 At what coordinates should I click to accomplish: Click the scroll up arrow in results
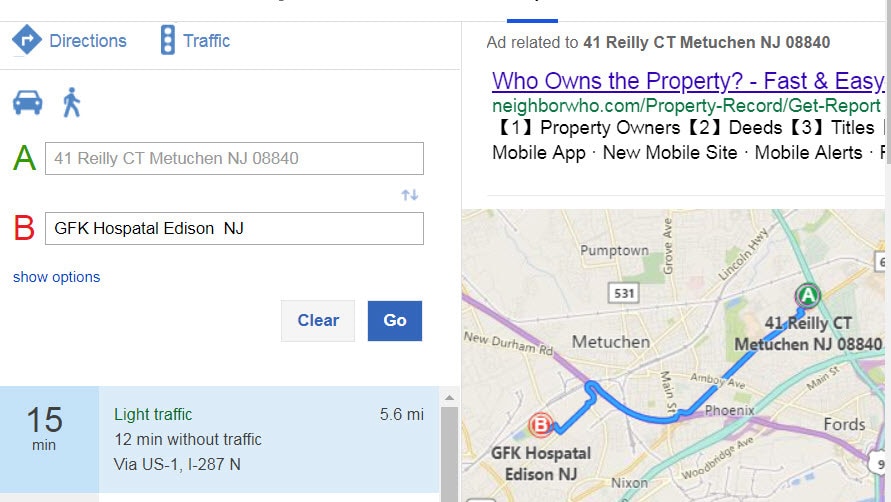pos(449,398)
